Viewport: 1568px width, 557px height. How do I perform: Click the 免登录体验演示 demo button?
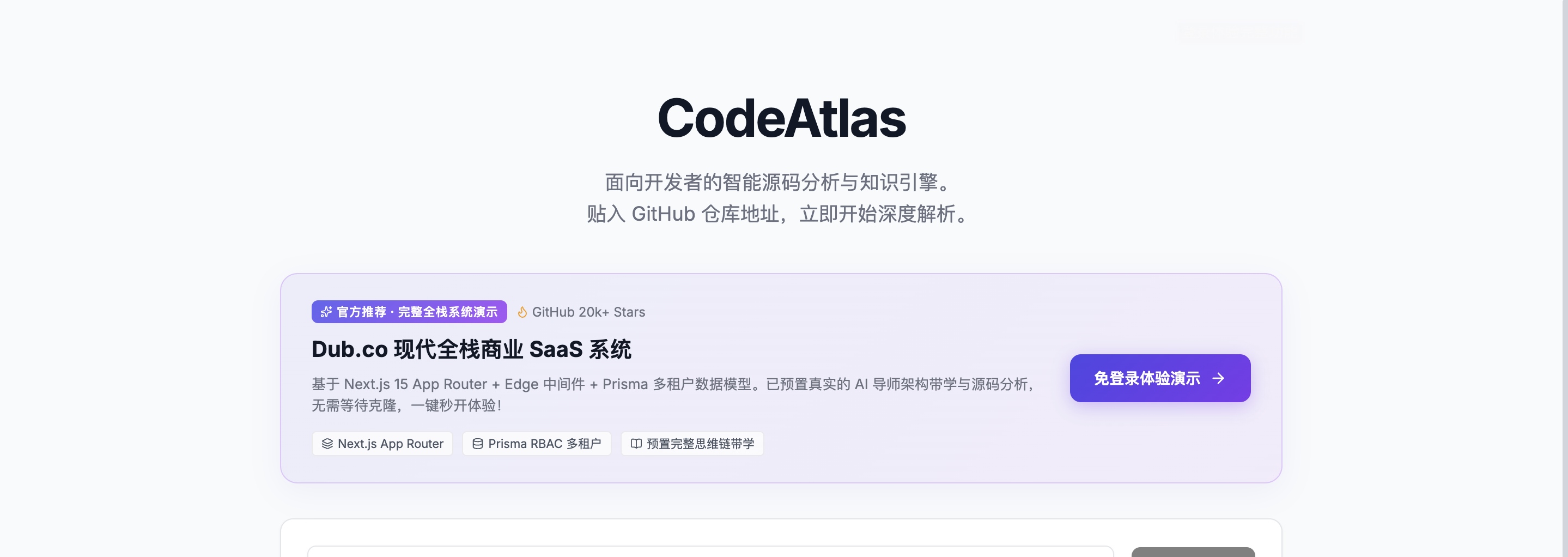click(x=1159, y=378)
